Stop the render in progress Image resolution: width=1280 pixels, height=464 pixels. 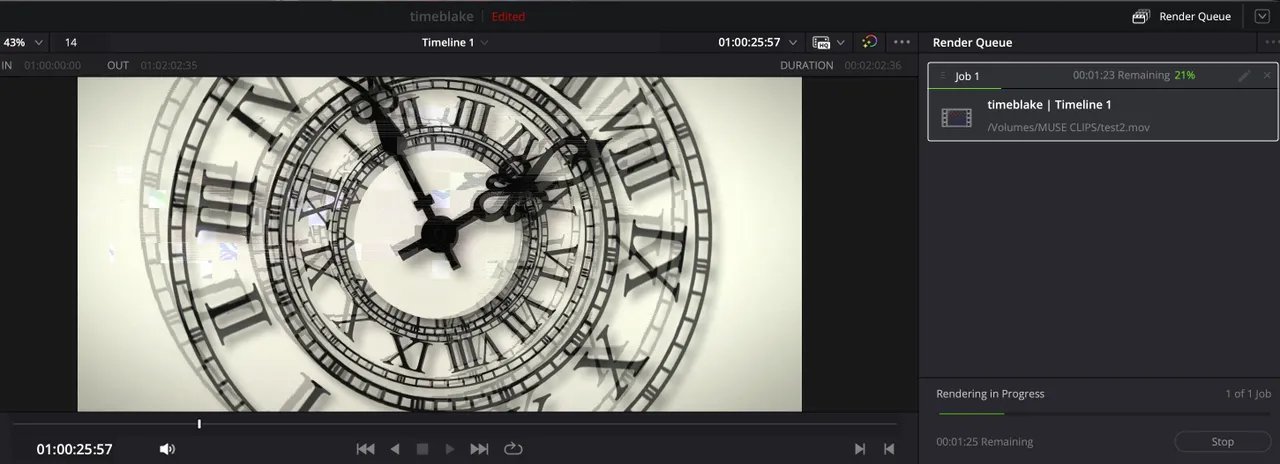point(1222,441)
